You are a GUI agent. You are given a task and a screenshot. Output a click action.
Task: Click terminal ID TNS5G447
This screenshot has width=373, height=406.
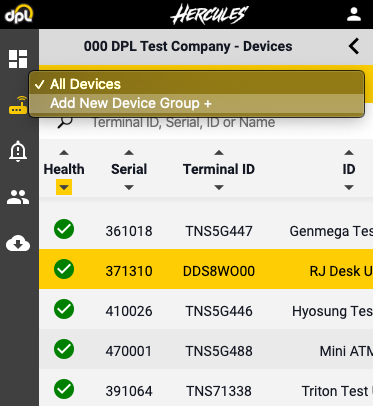(x=219, y=231)
